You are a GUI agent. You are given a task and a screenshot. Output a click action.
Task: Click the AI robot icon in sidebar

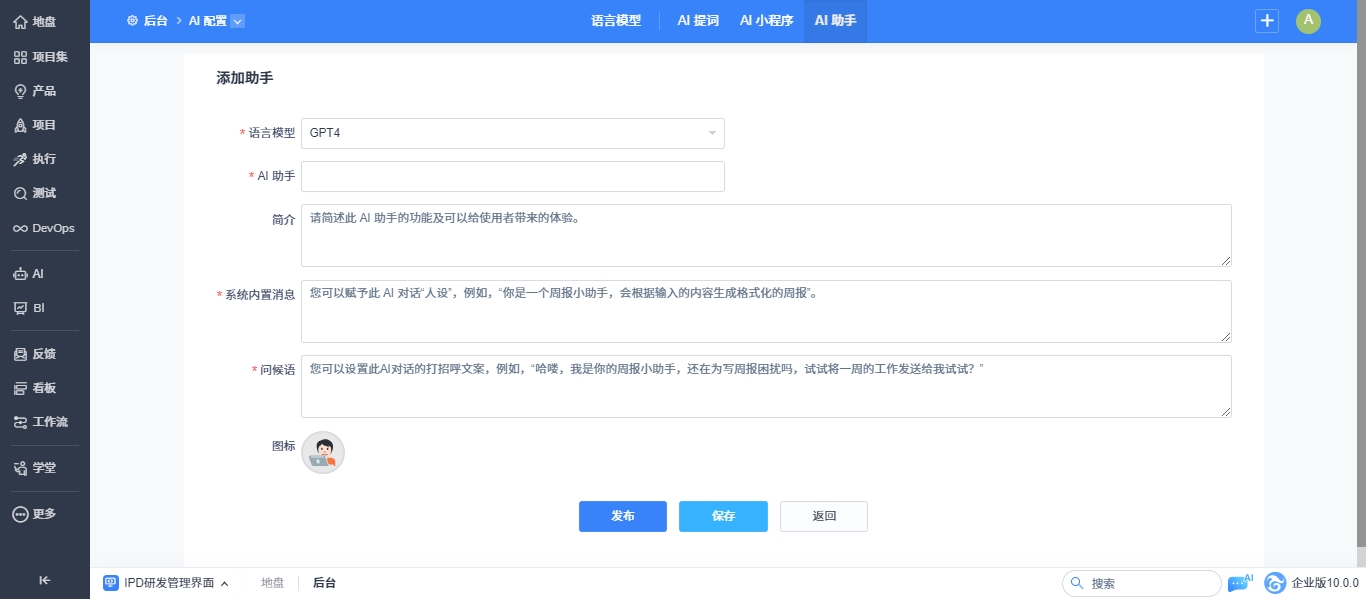click(20, 273)
